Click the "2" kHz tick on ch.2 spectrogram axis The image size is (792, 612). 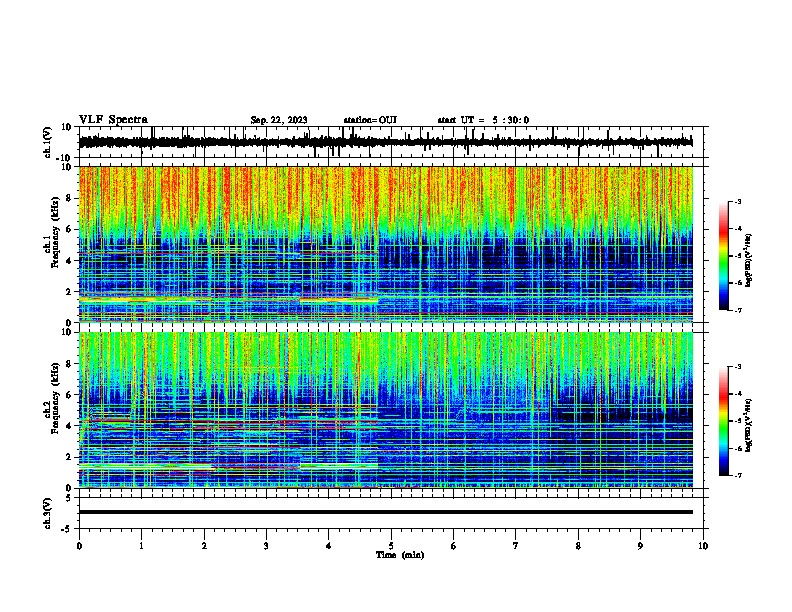(69, 457)
